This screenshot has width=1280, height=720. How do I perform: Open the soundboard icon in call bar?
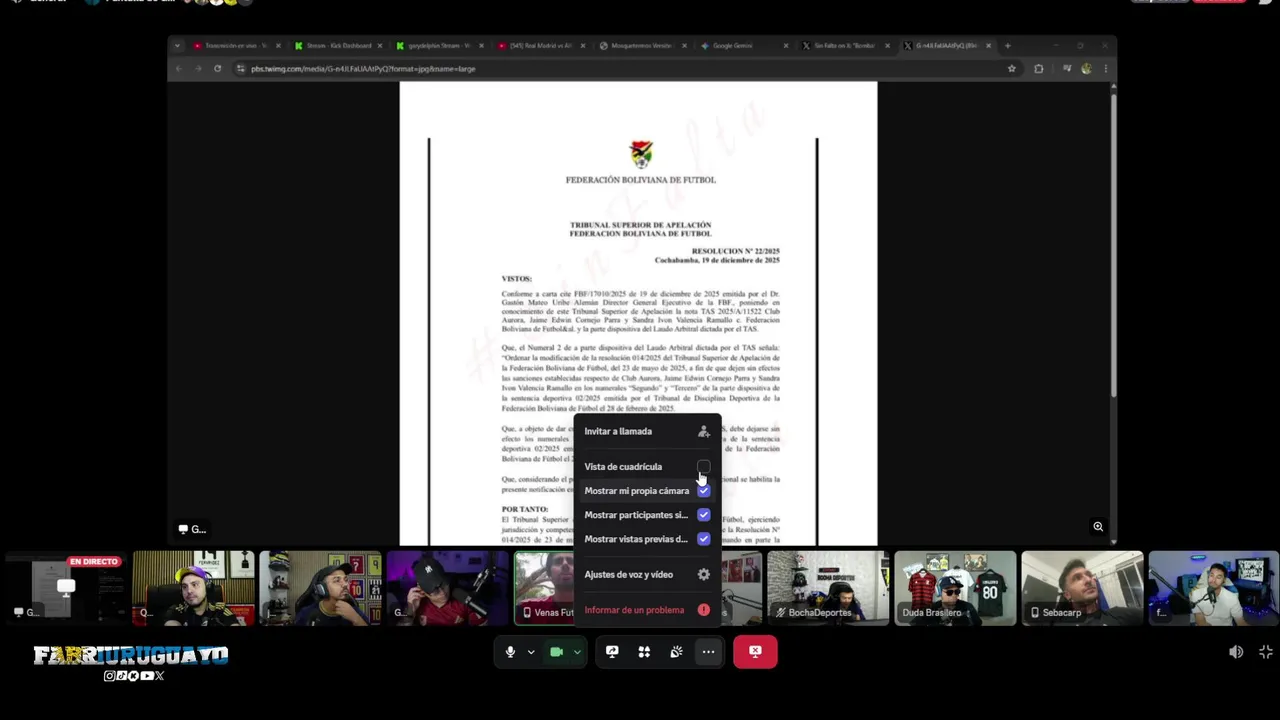coord(676,652)
